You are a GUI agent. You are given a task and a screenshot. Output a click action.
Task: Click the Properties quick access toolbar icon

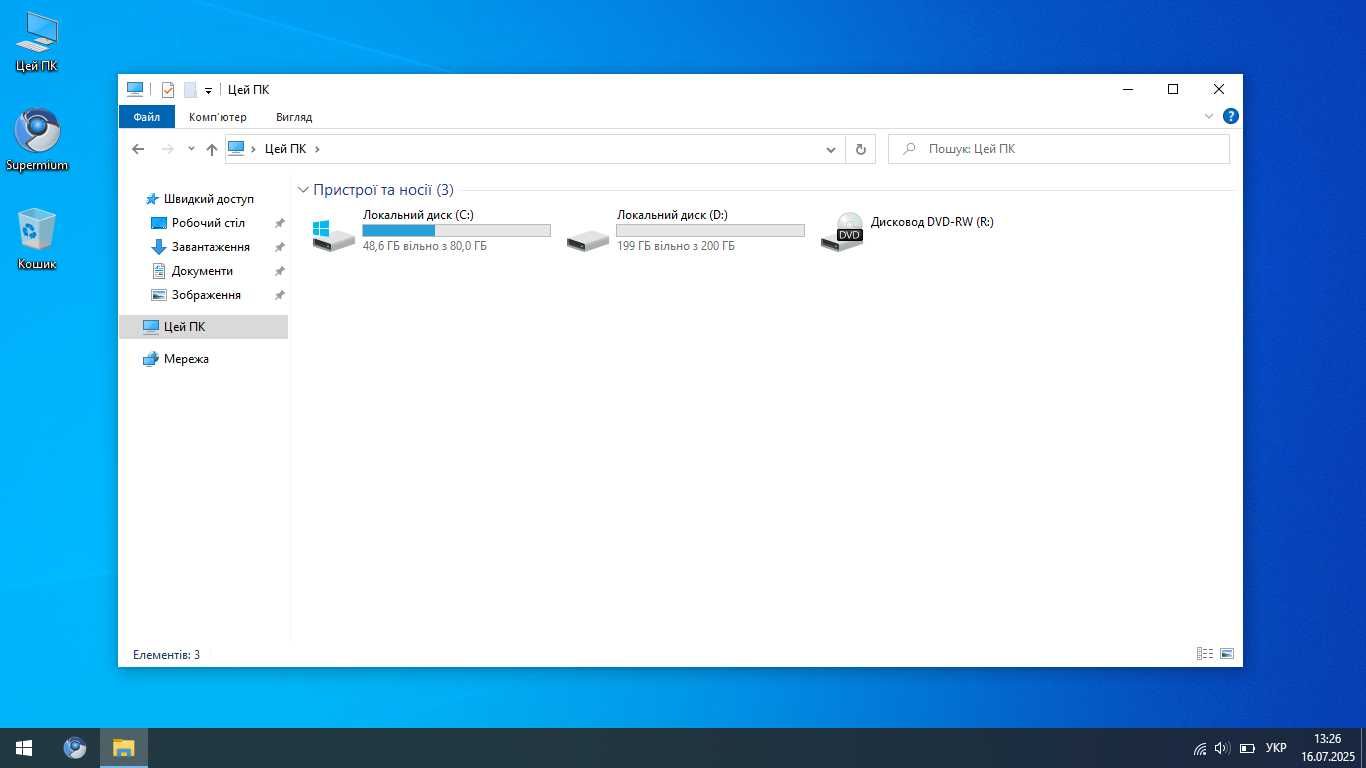click(x=168, y=90)
